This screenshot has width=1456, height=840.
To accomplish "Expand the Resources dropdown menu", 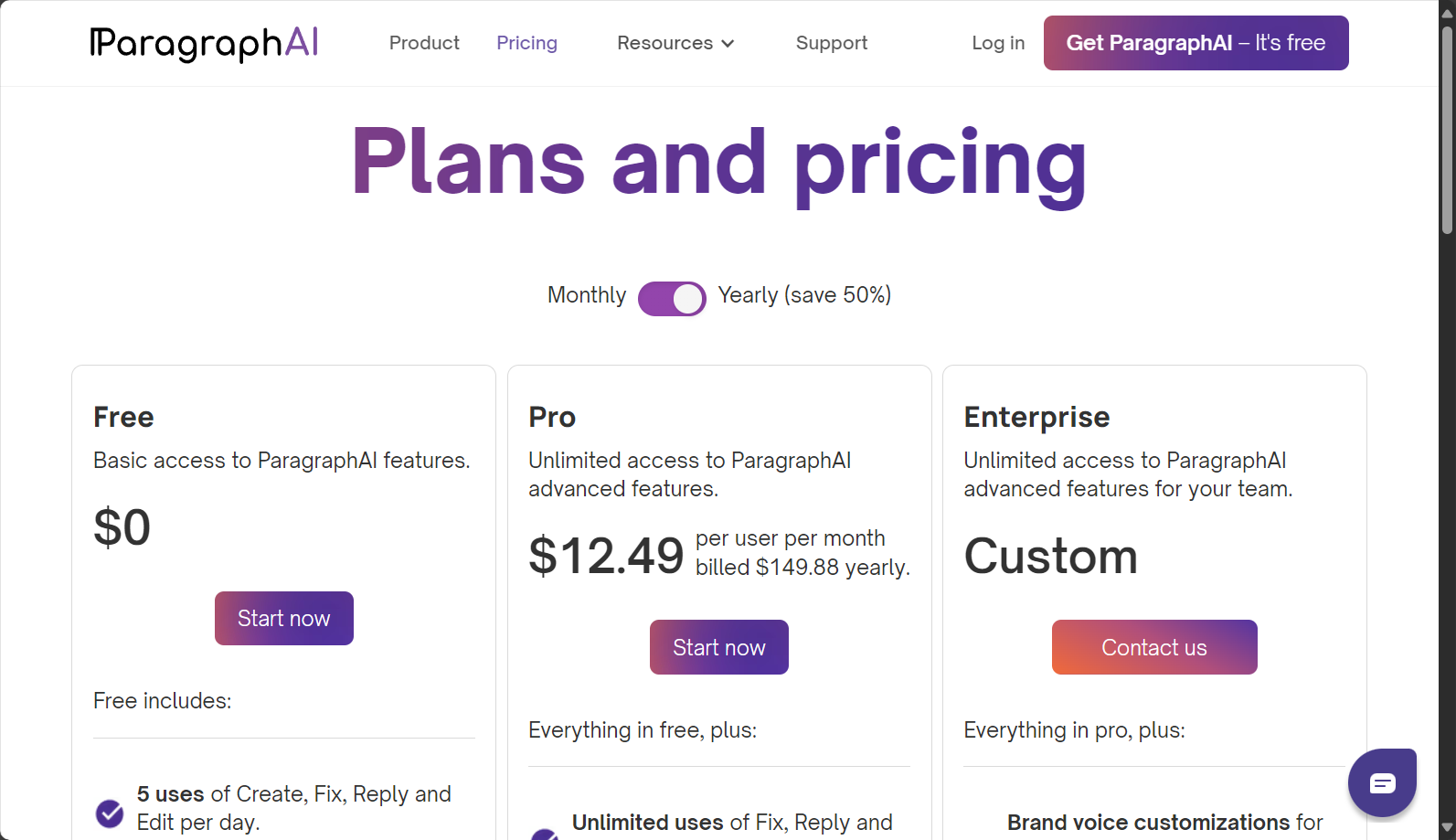I will tap(675, 43).
